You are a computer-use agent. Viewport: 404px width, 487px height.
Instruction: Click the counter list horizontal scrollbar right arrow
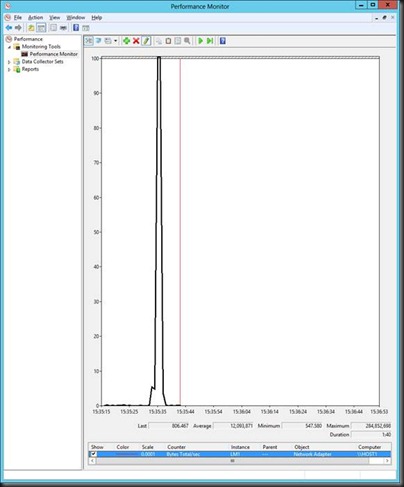point(387,461)
